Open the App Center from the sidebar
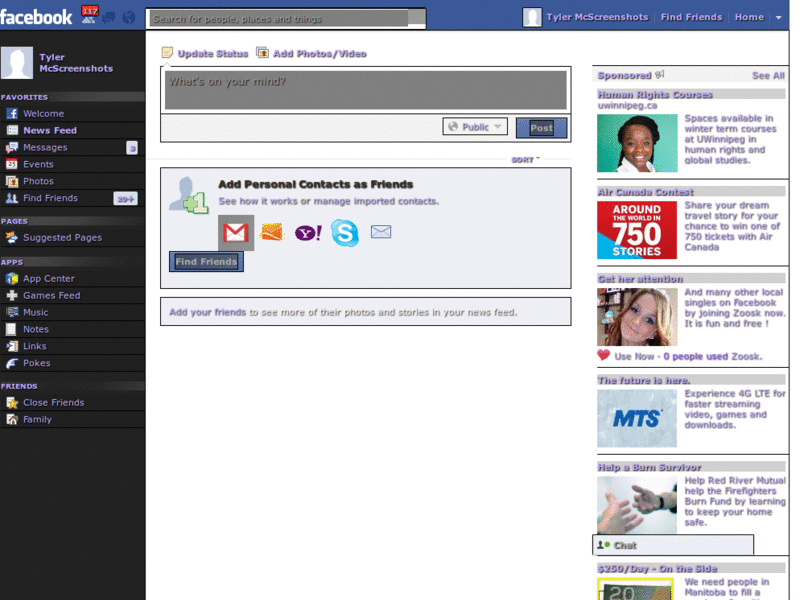Image resolution: width=800 pixels, height=600 pixels. 48,278
